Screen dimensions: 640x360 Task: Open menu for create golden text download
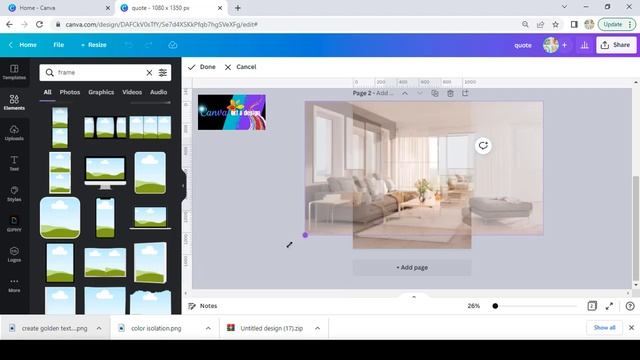point(99,328)
